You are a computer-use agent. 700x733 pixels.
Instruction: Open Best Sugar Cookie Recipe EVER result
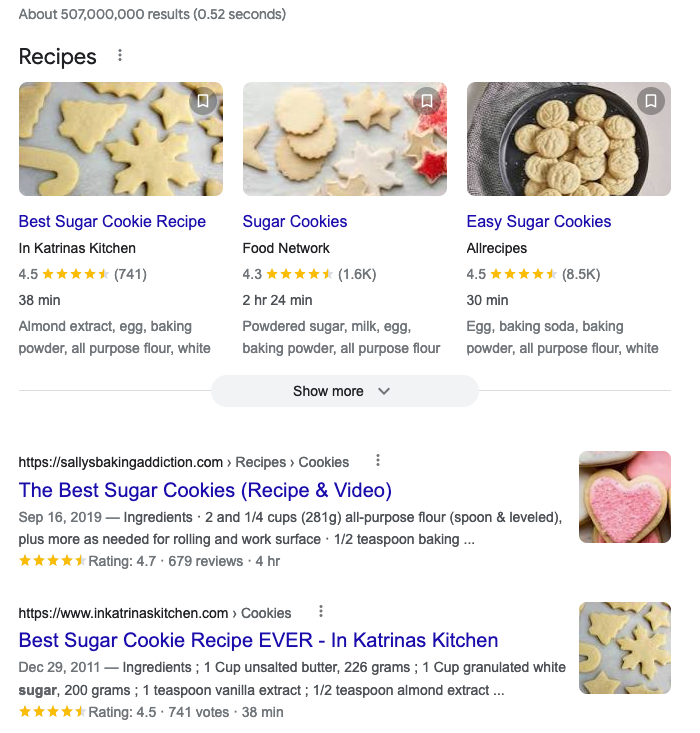pyautogui.click(x=258, y=641)
